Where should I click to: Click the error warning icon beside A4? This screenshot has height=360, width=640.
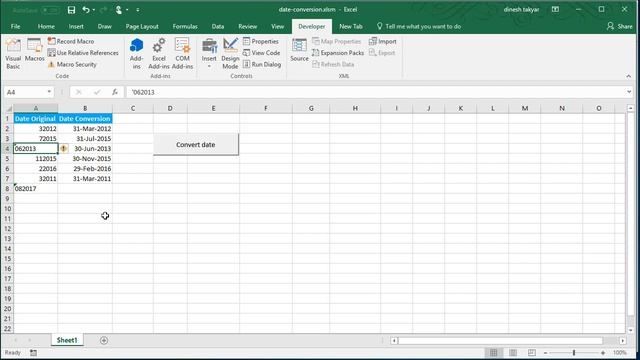(64, 149)
